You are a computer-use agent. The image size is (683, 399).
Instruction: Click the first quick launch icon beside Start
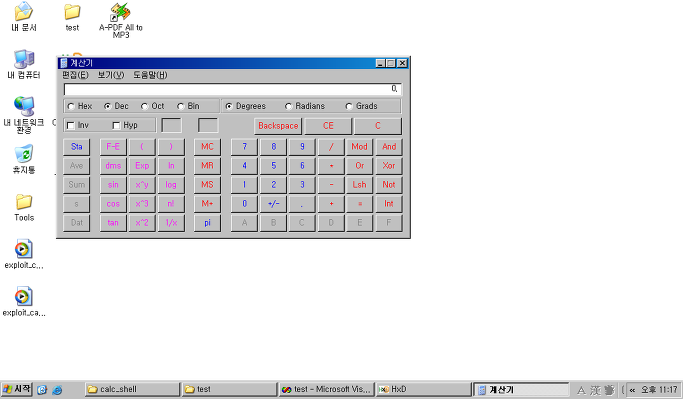tap(42, 390)
